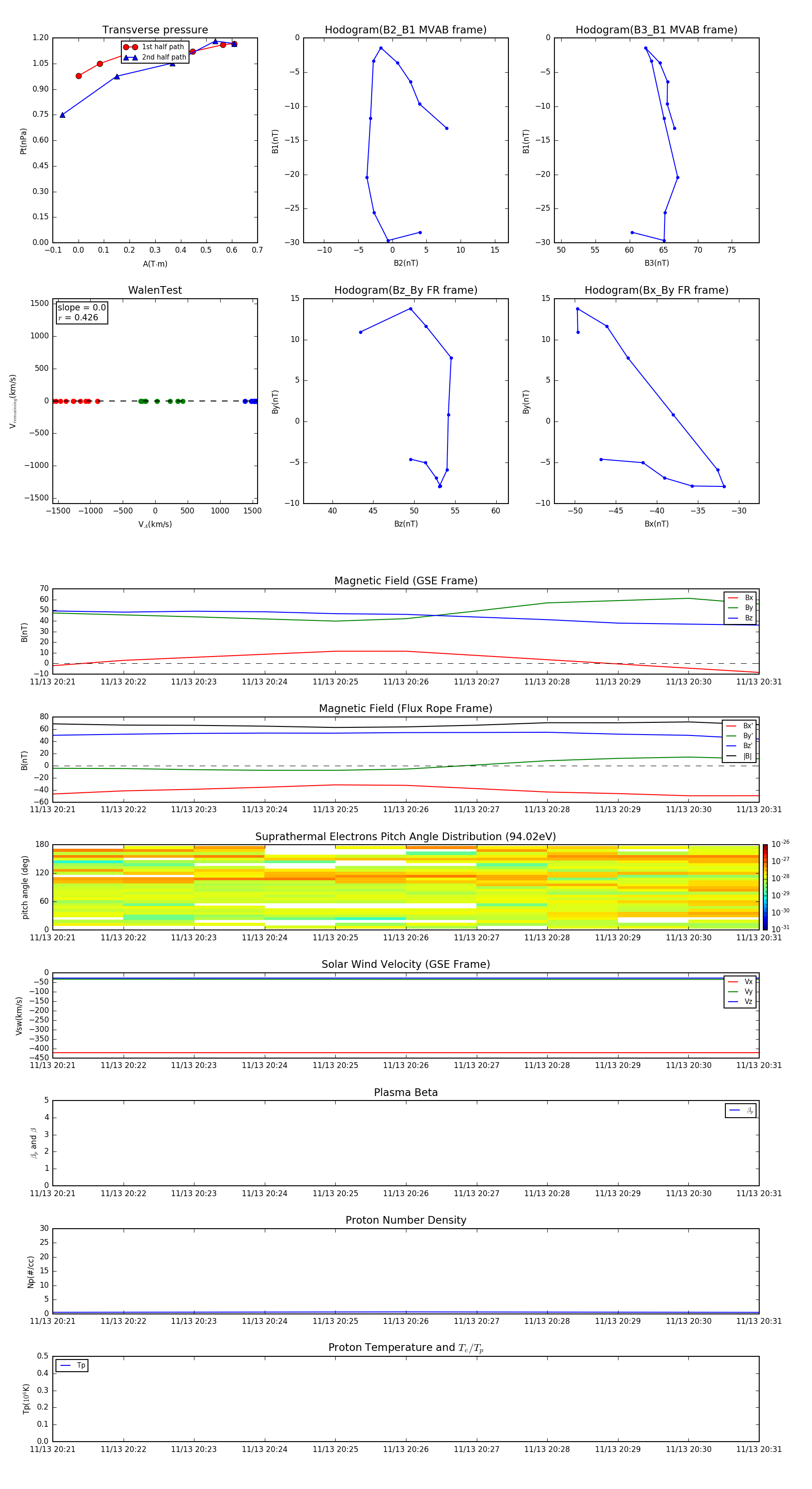The image size is (812, 1489).
Task: Click the 'Magnetic Field (Flux Rope Frame)' title
Action: pyautogui.click(x=406, y=709)
